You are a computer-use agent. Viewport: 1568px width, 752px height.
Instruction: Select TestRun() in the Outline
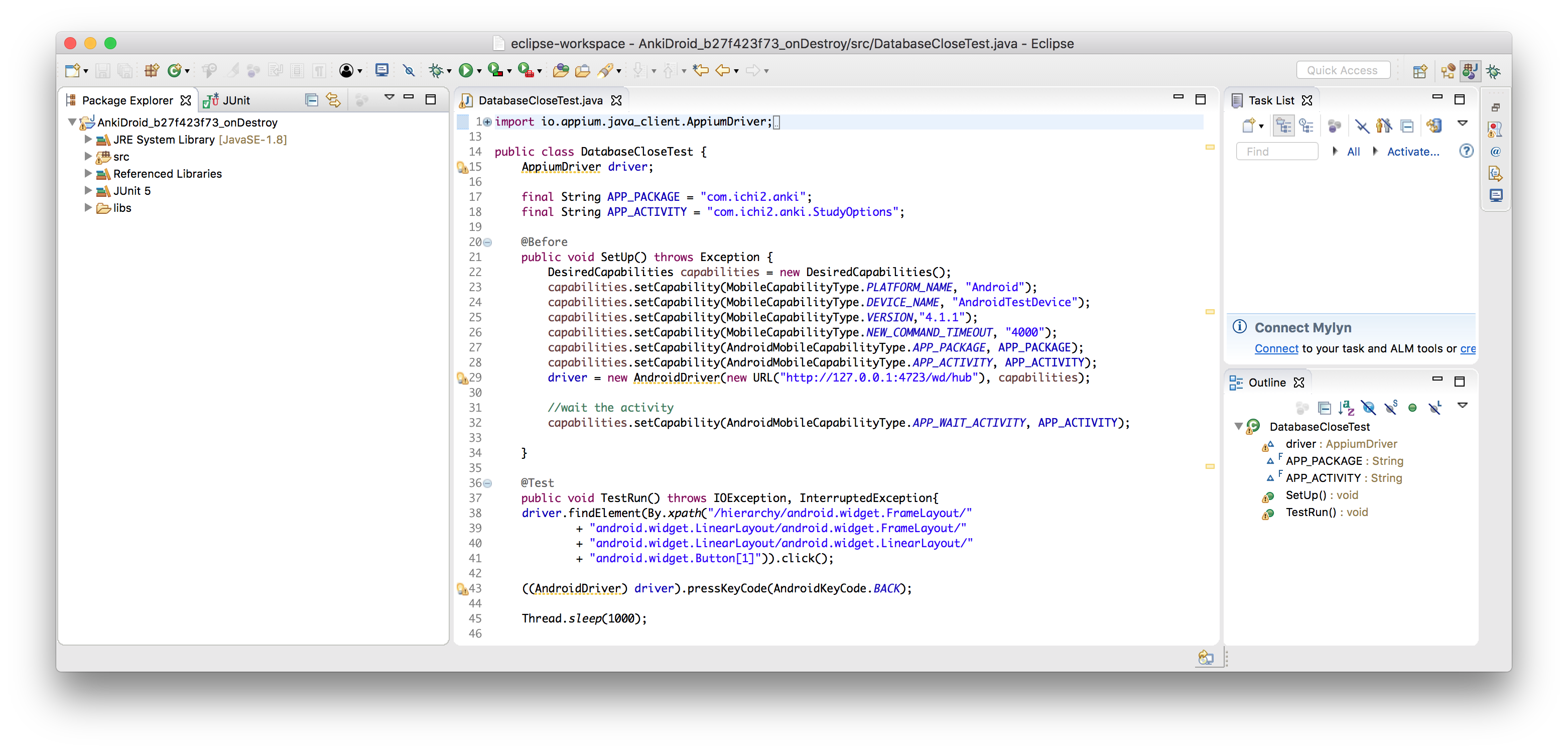click(x=1310, y=512)
